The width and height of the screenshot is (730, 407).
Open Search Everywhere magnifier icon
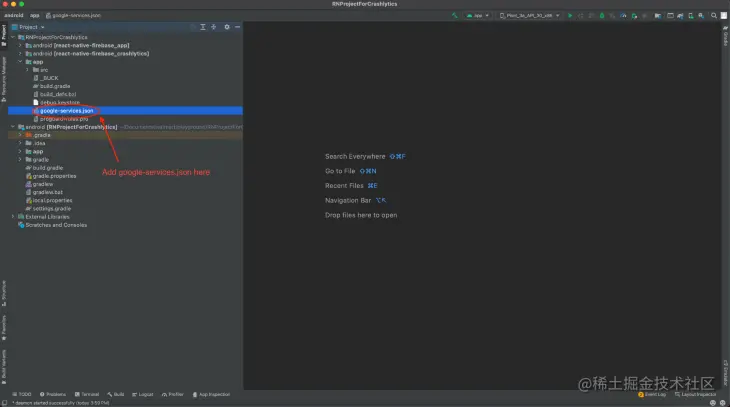pyautogui.click(x=714, y=15)
